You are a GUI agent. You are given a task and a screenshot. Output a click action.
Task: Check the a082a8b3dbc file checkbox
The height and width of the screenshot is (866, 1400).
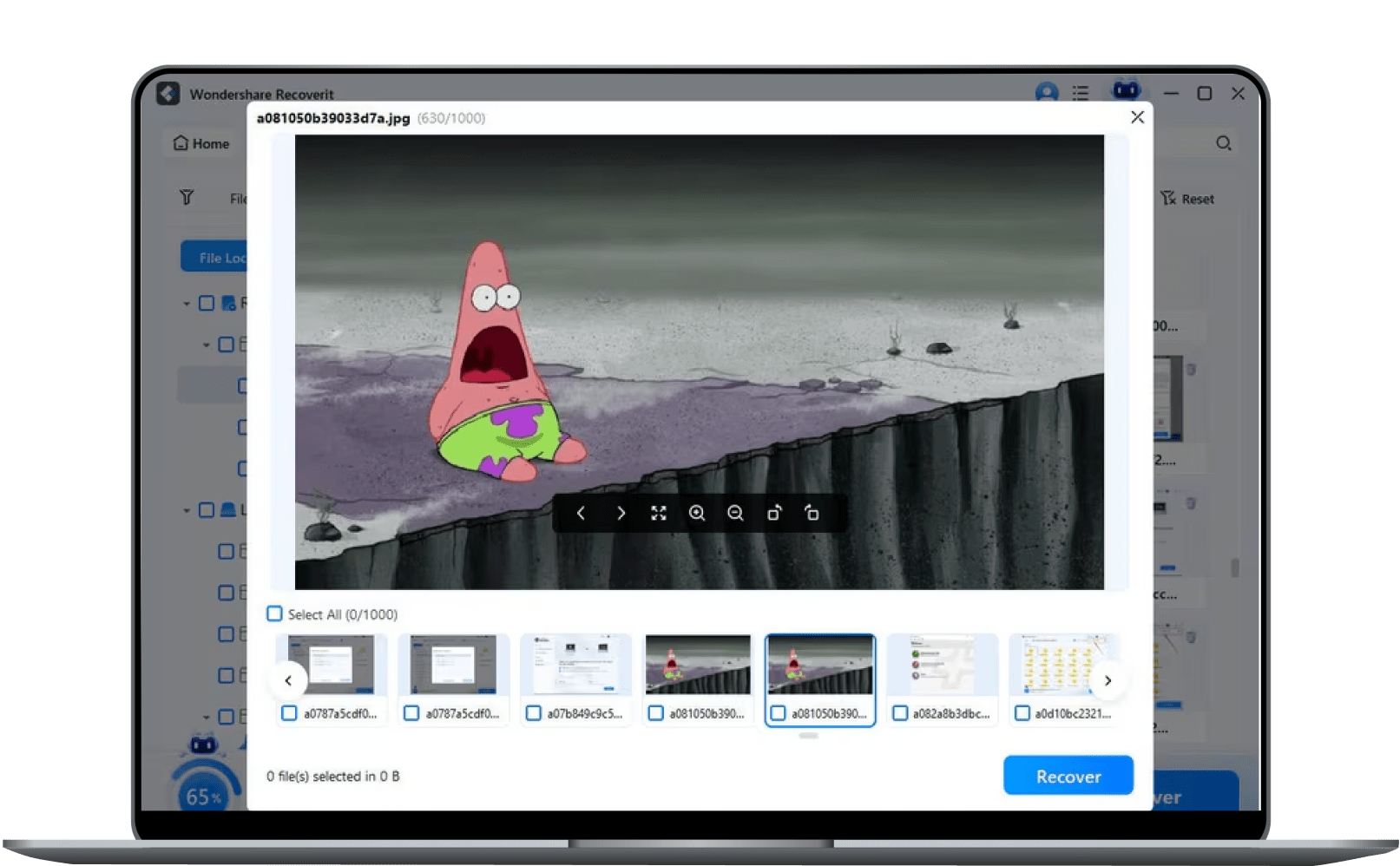pos(900,713)
